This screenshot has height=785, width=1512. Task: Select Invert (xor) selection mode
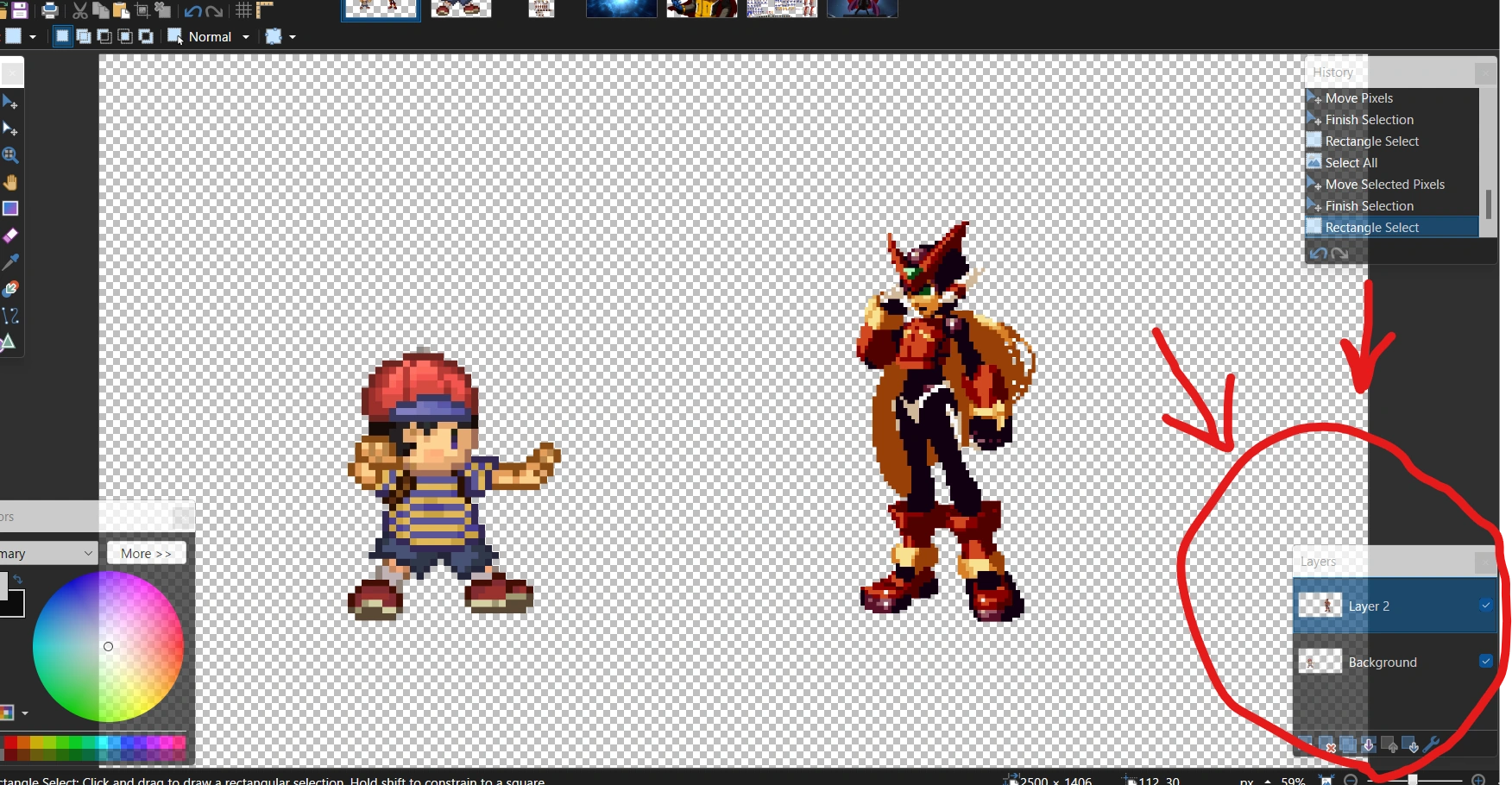point(146,36)
